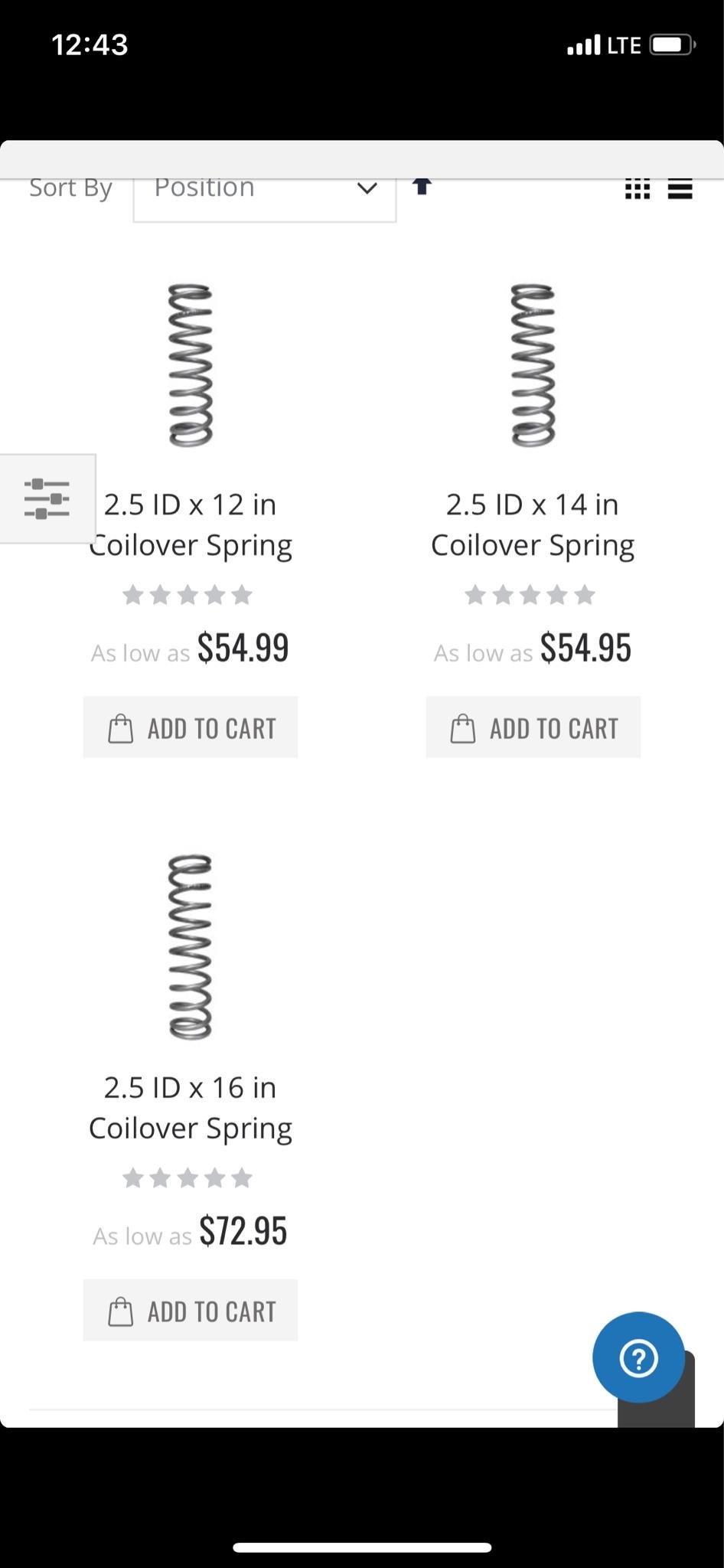
Task: Toggle ascending sort direction arrow
Action: pos(422,187)
